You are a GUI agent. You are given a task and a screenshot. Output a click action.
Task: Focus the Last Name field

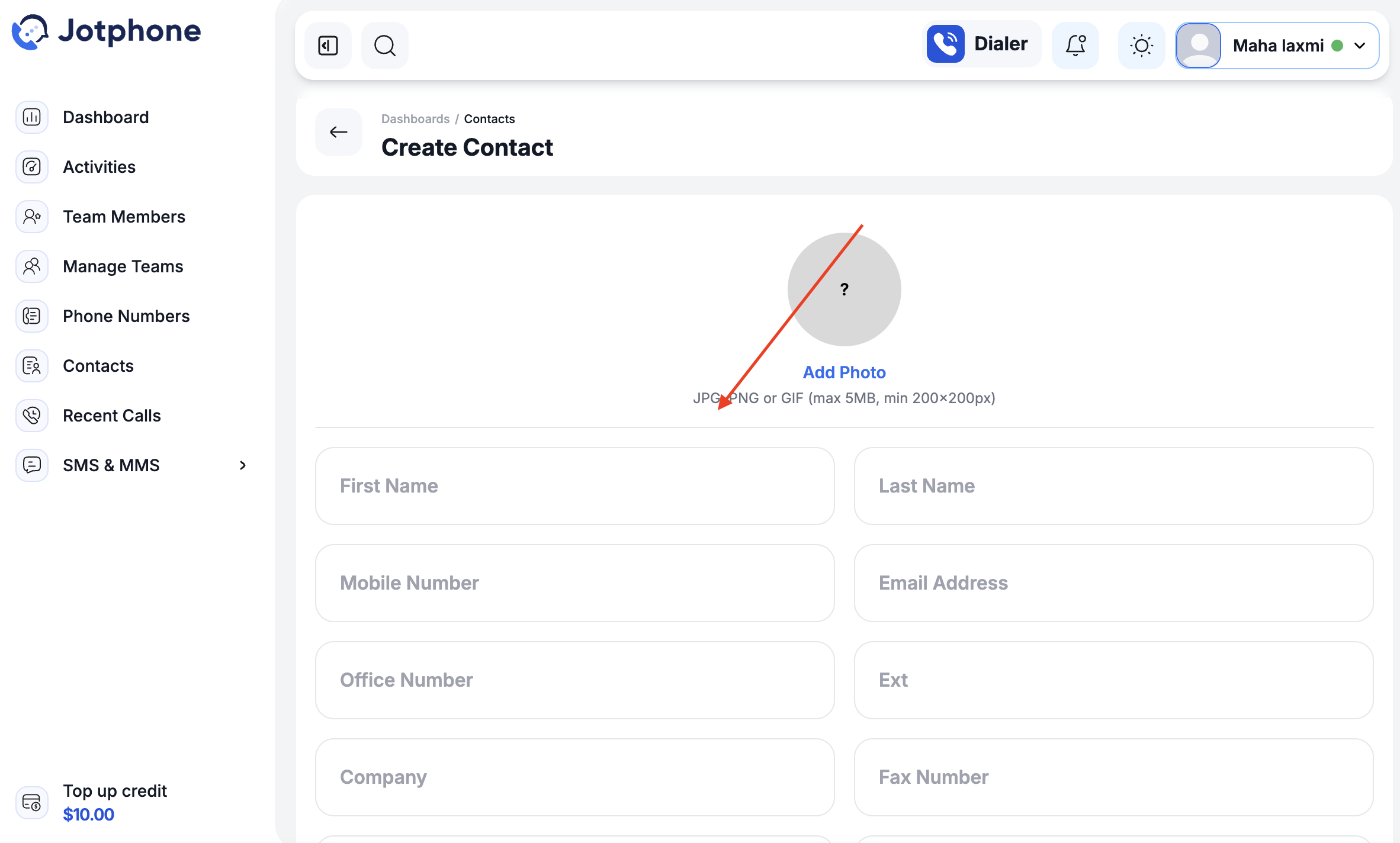click(1114, 486)
